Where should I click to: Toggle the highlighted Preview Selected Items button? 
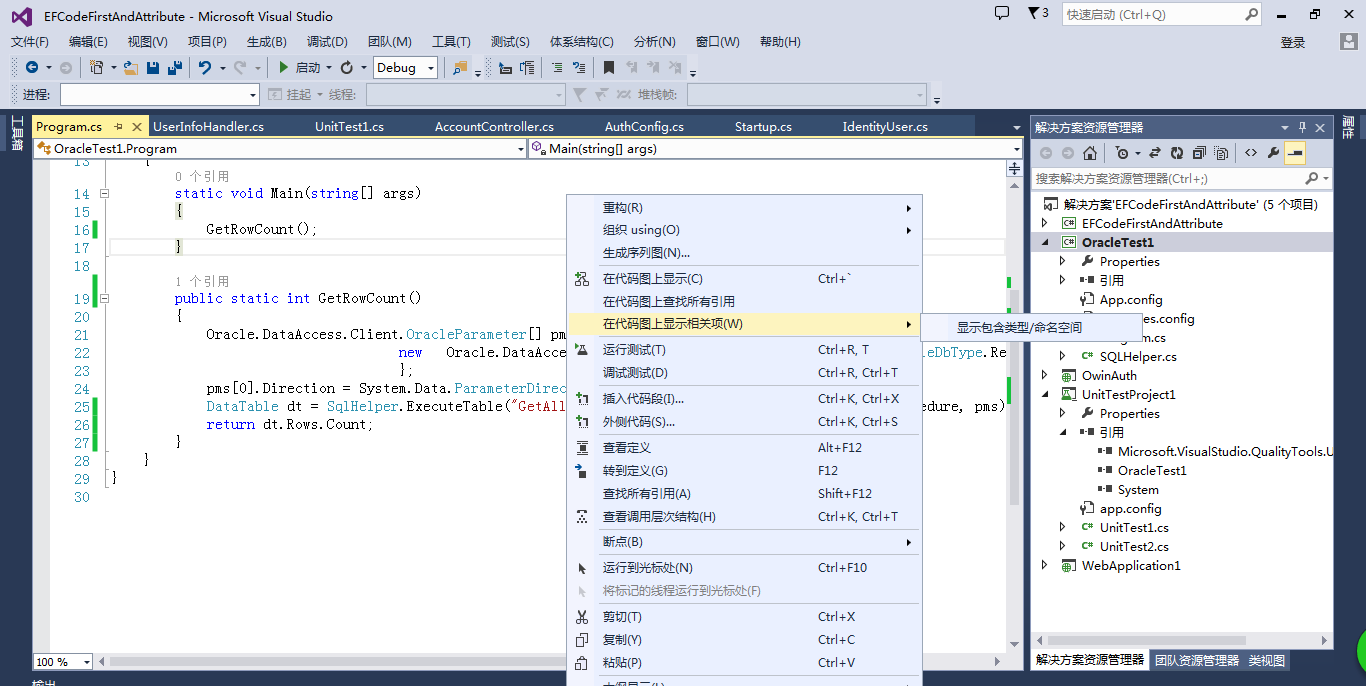click(1295, 153)
